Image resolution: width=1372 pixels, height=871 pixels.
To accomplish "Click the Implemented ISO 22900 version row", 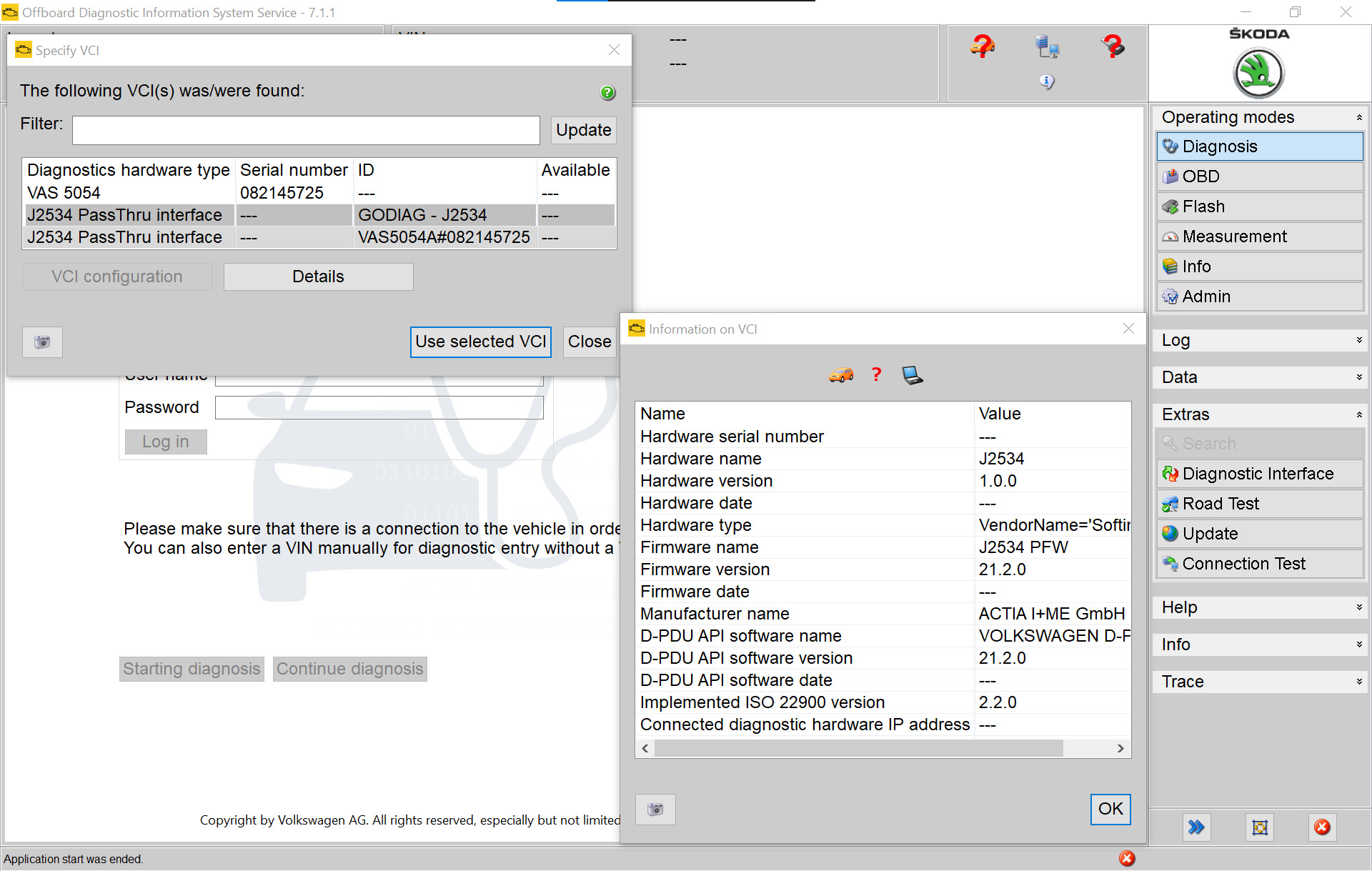I will [x=883, y=702].
